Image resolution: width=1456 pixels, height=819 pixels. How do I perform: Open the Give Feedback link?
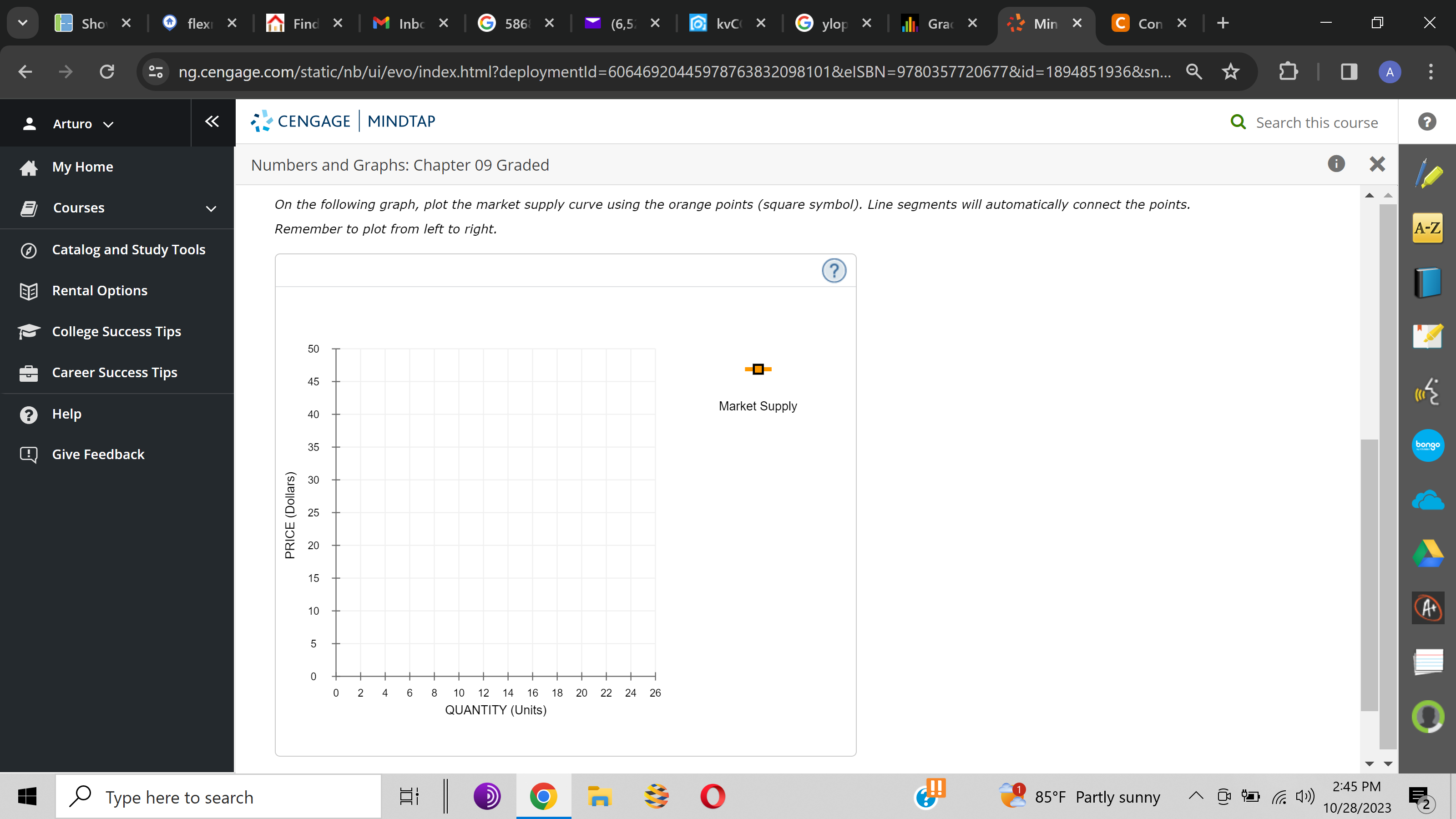point(97,454)
